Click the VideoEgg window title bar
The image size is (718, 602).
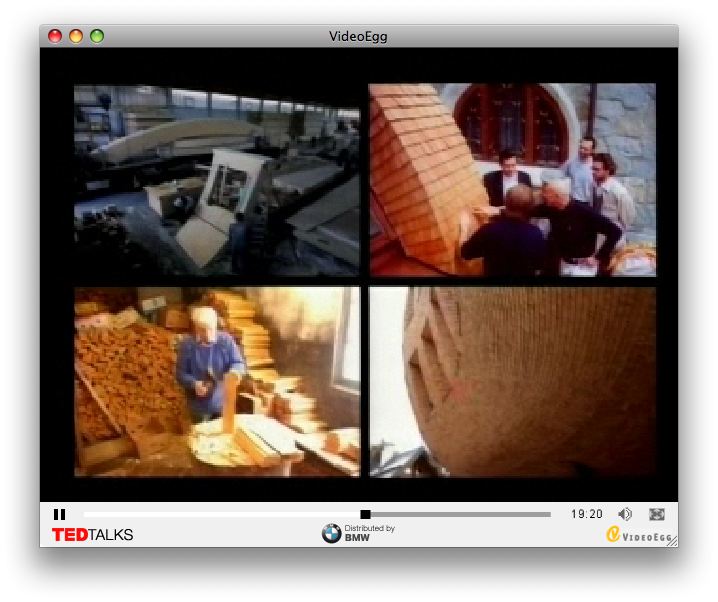358,36
